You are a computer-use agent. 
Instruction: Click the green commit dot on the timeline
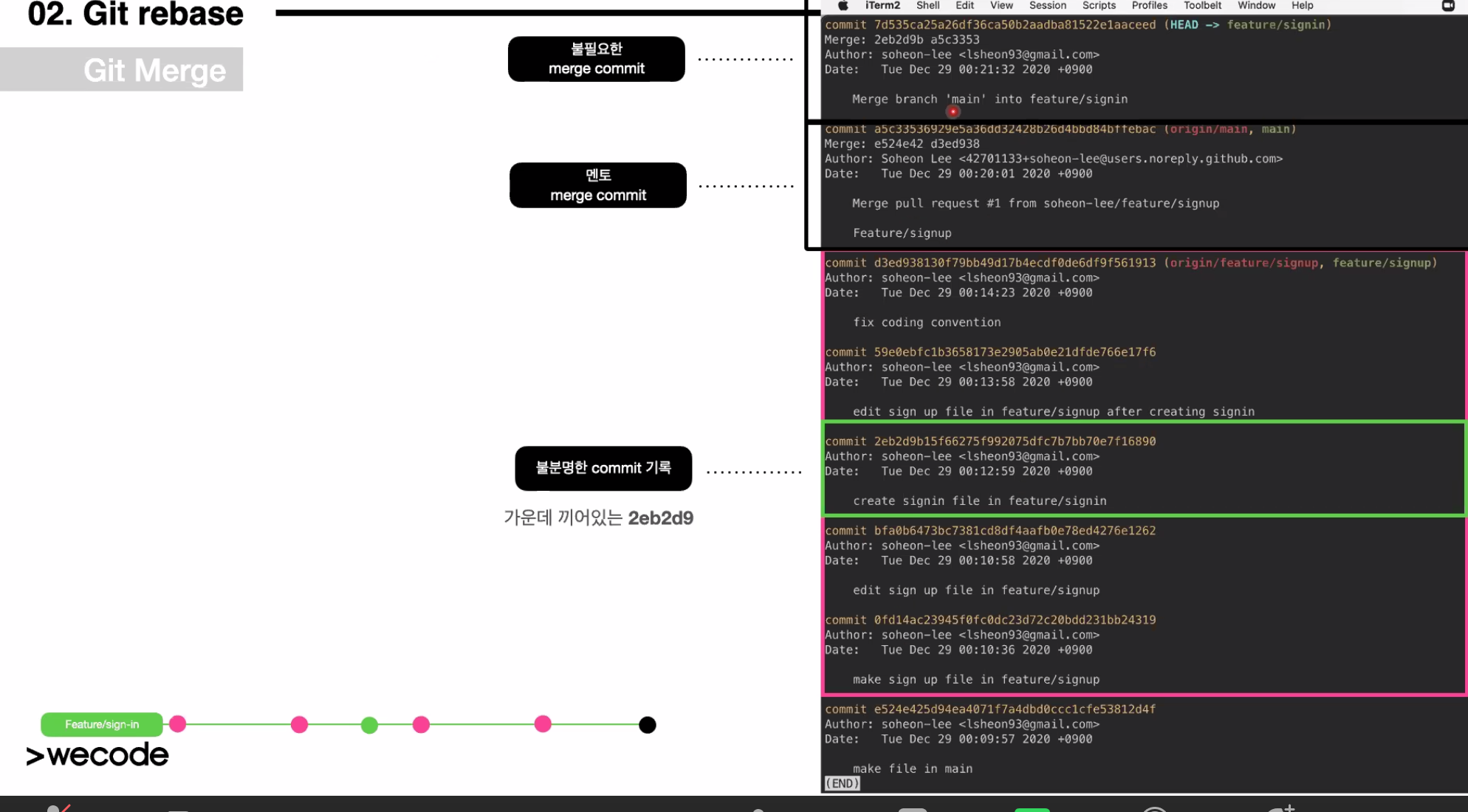click(x=369, y=725)
